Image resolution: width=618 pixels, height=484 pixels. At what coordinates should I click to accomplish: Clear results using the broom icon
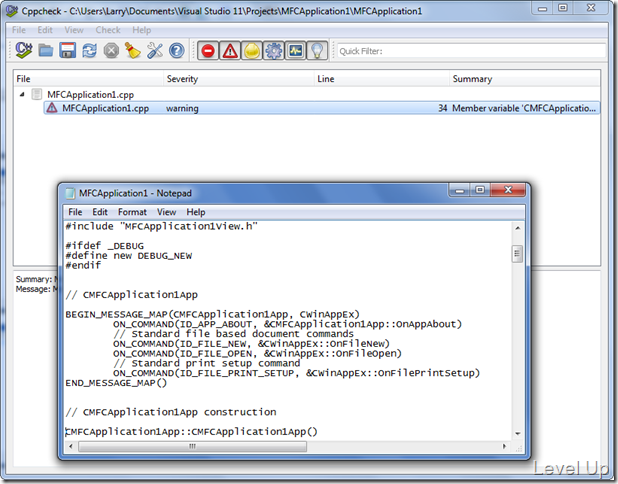133,50
